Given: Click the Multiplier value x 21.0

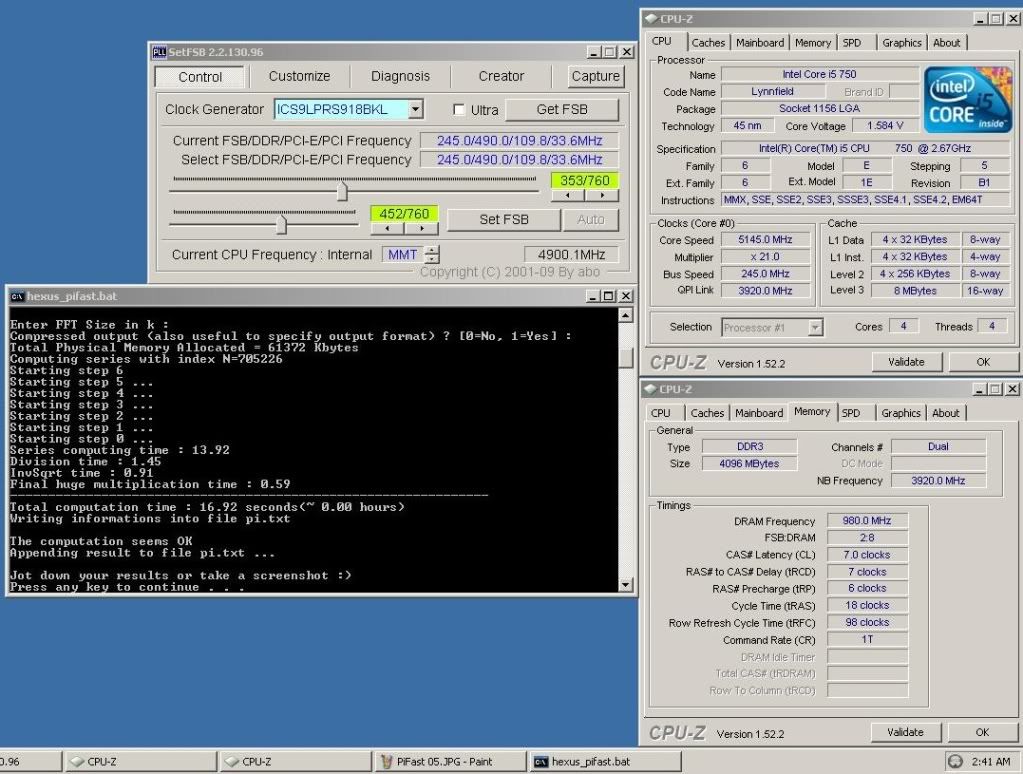Looking at the screenshot, I should pyautogui.click(x=765, y=256).
